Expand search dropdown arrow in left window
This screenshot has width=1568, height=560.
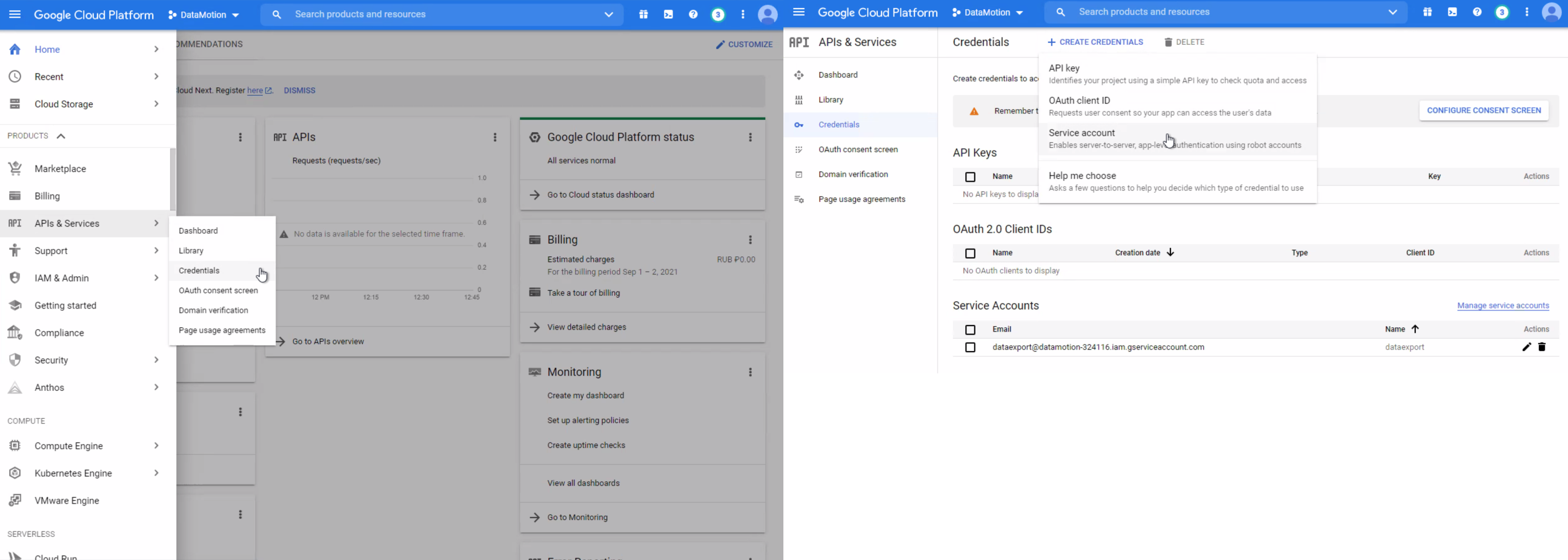point(608,15)
